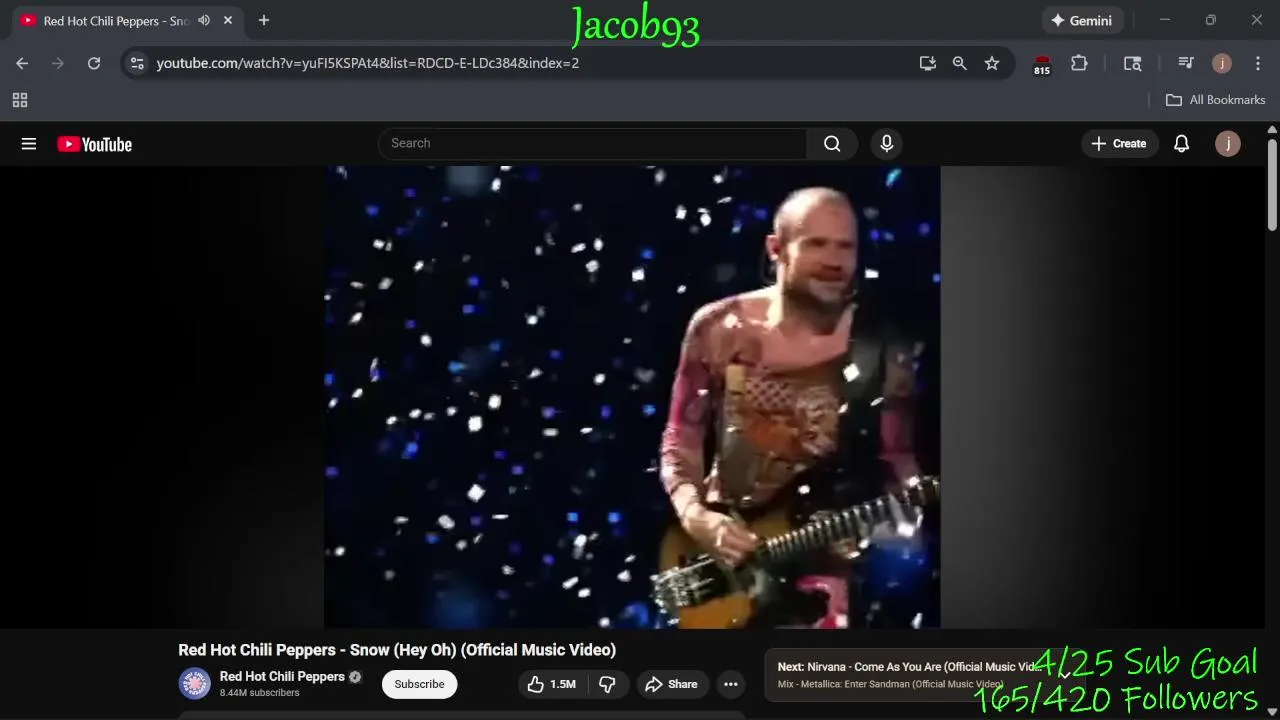Open the zoom magnifier icon in address bar

pos(960,63)
